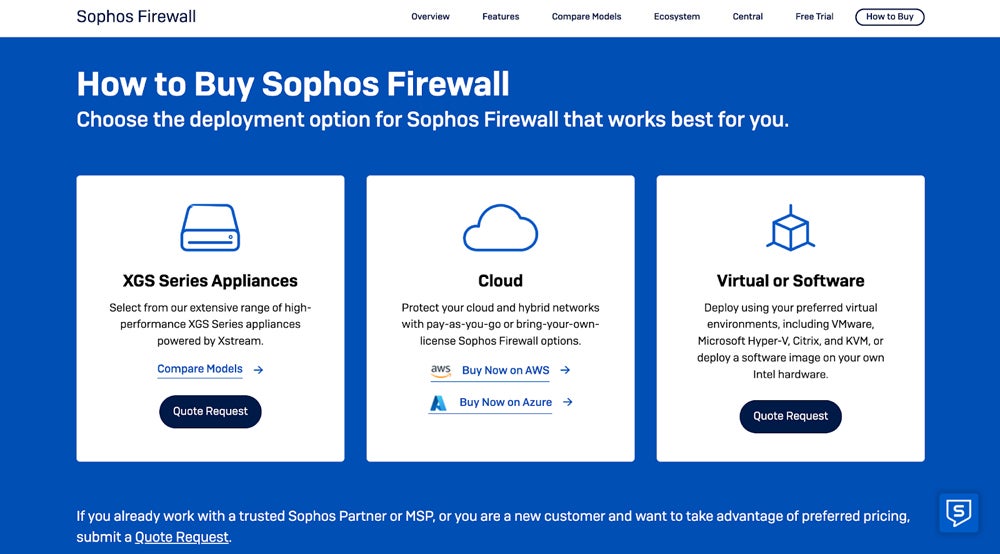This screenshot has width=1000, height=554.
Task: Click arrow next to Compare Models link
Action: click(x=258, y=369)
